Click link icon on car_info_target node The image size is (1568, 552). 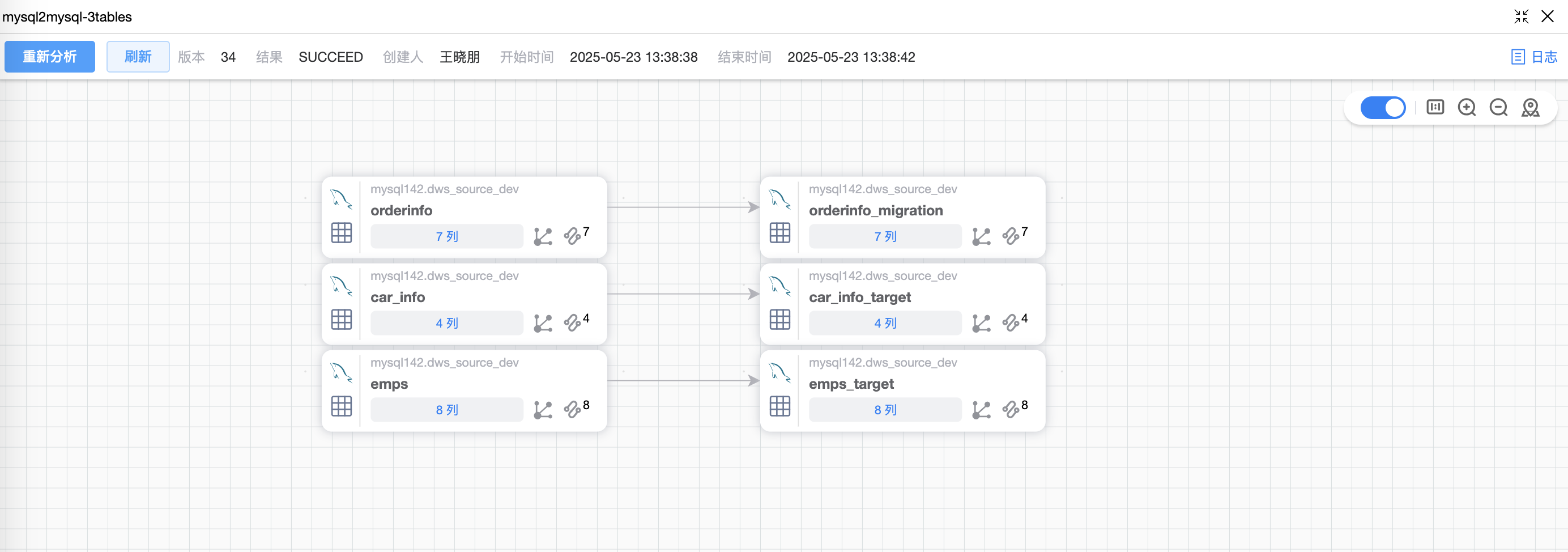click(x=1011, y=323)
